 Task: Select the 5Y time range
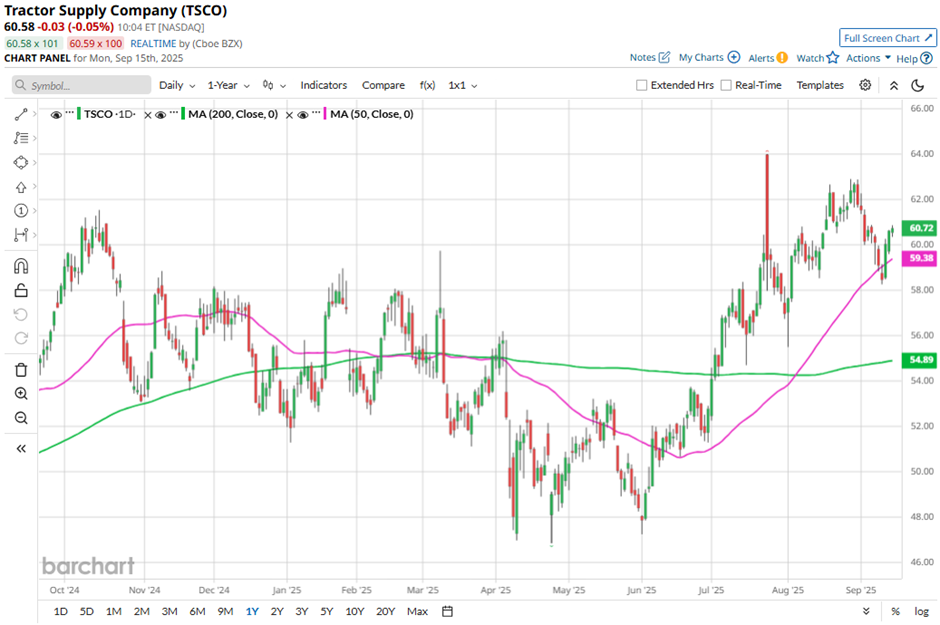(326, 611)
